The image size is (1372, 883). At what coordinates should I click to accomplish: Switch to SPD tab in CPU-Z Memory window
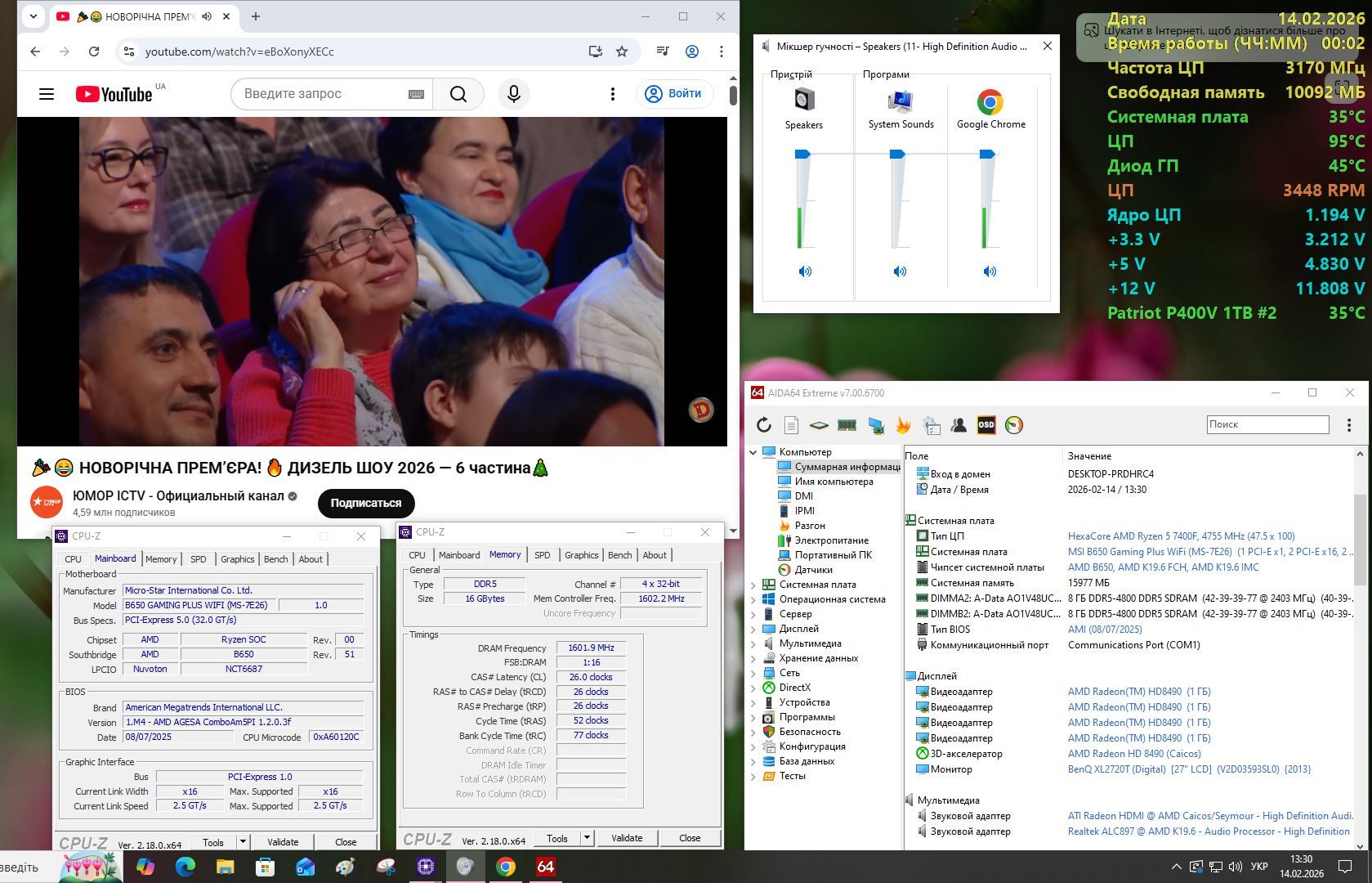542,555
